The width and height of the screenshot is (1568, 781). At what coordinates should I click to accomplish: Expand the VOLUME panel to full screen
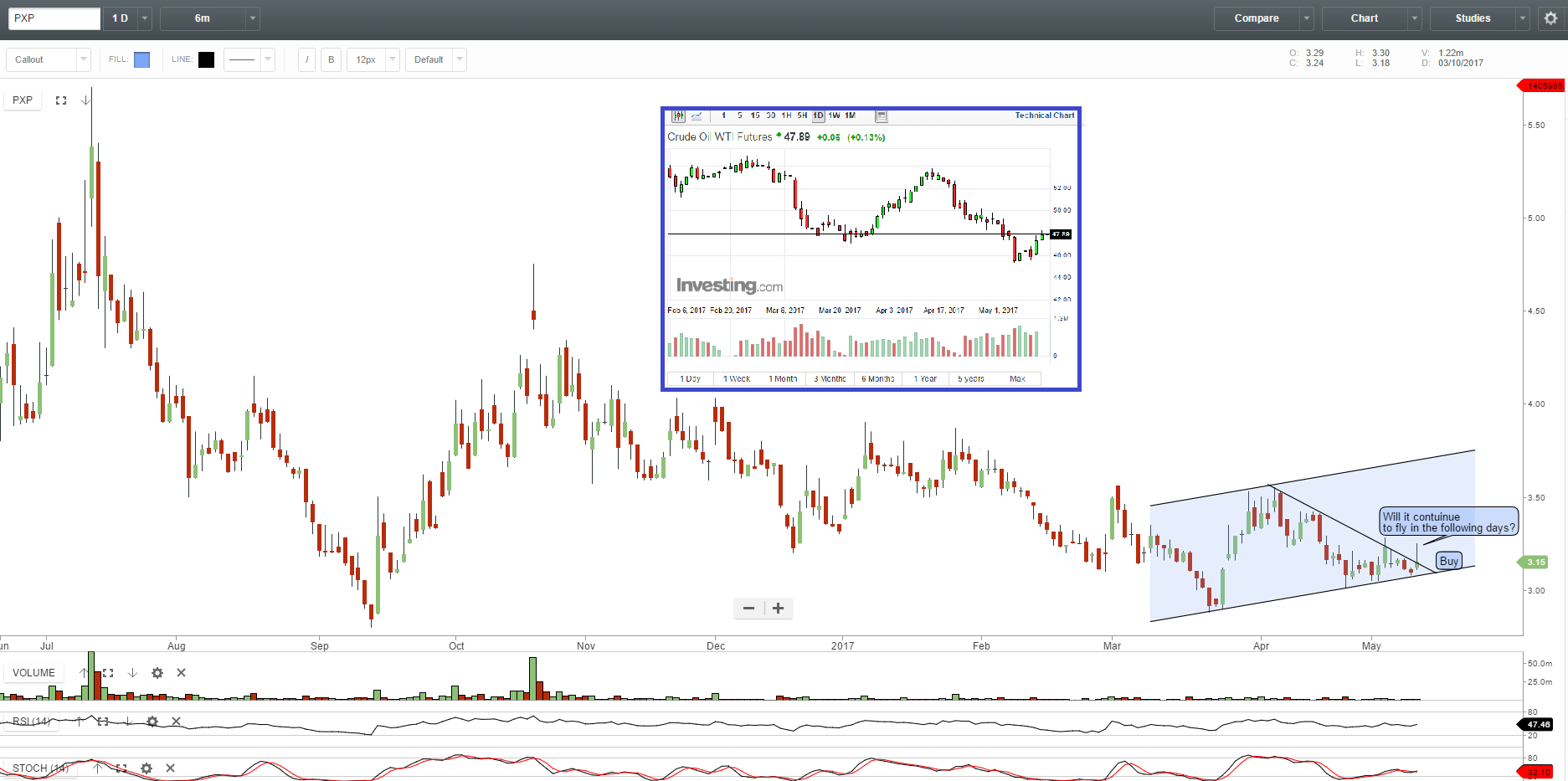[x=108, y=672]
